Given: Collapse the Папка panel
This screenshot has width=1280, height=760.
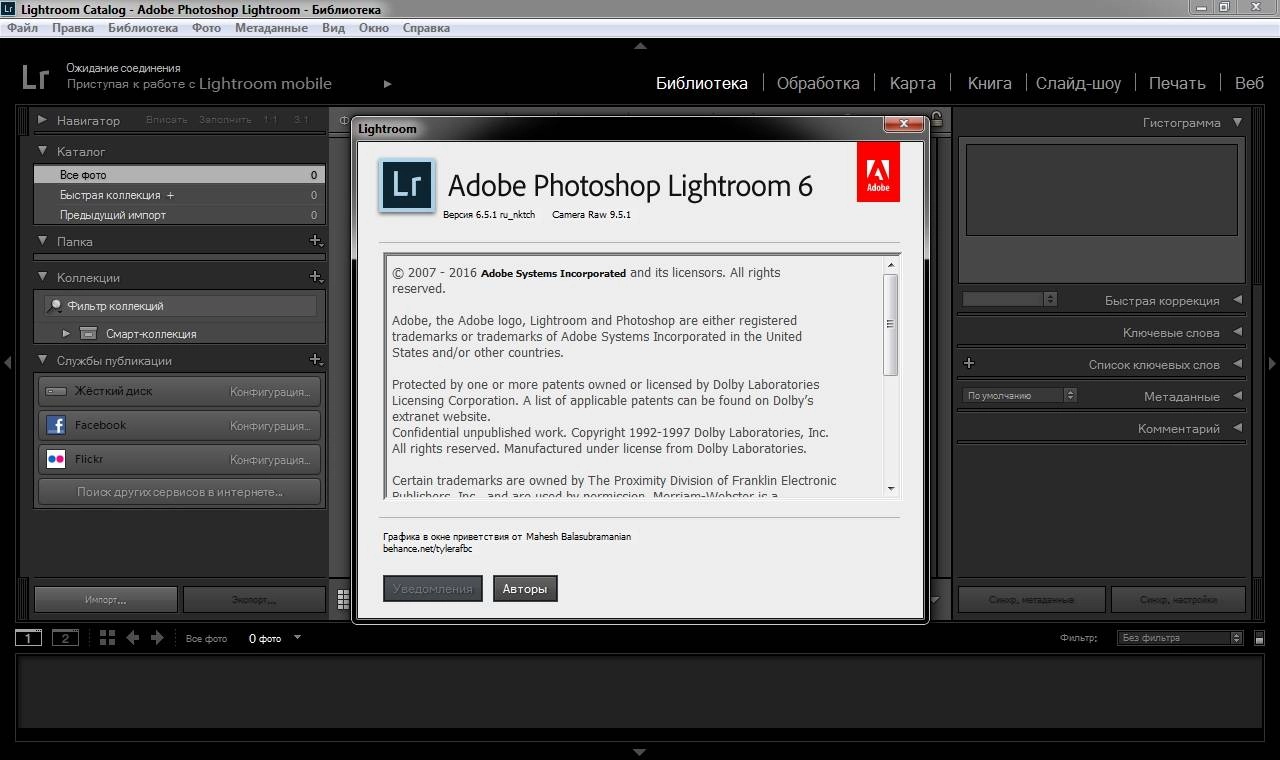Looking at the screenshot, I should click(43, 241).
